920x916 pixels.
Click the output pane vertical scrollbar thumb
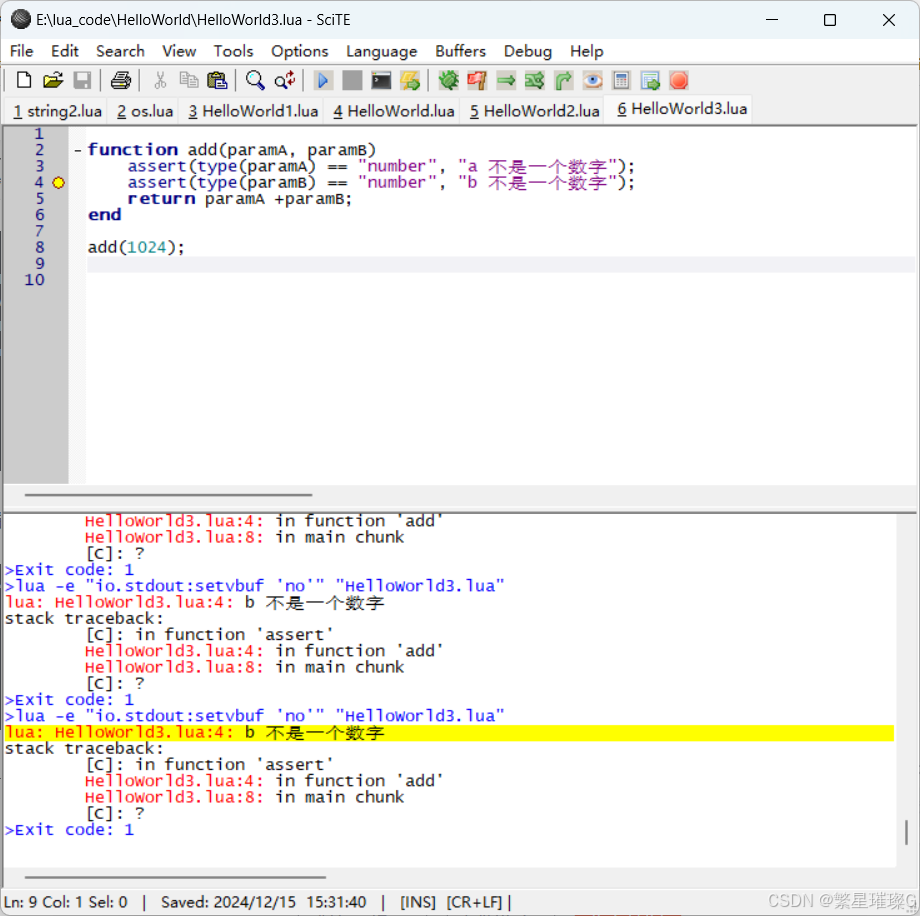click(x=907, y=832)
